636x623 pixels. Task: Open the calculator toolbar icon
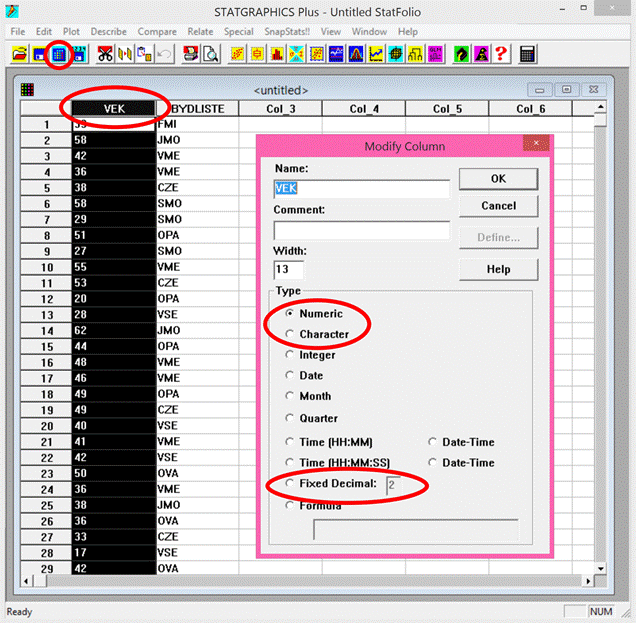527,54
